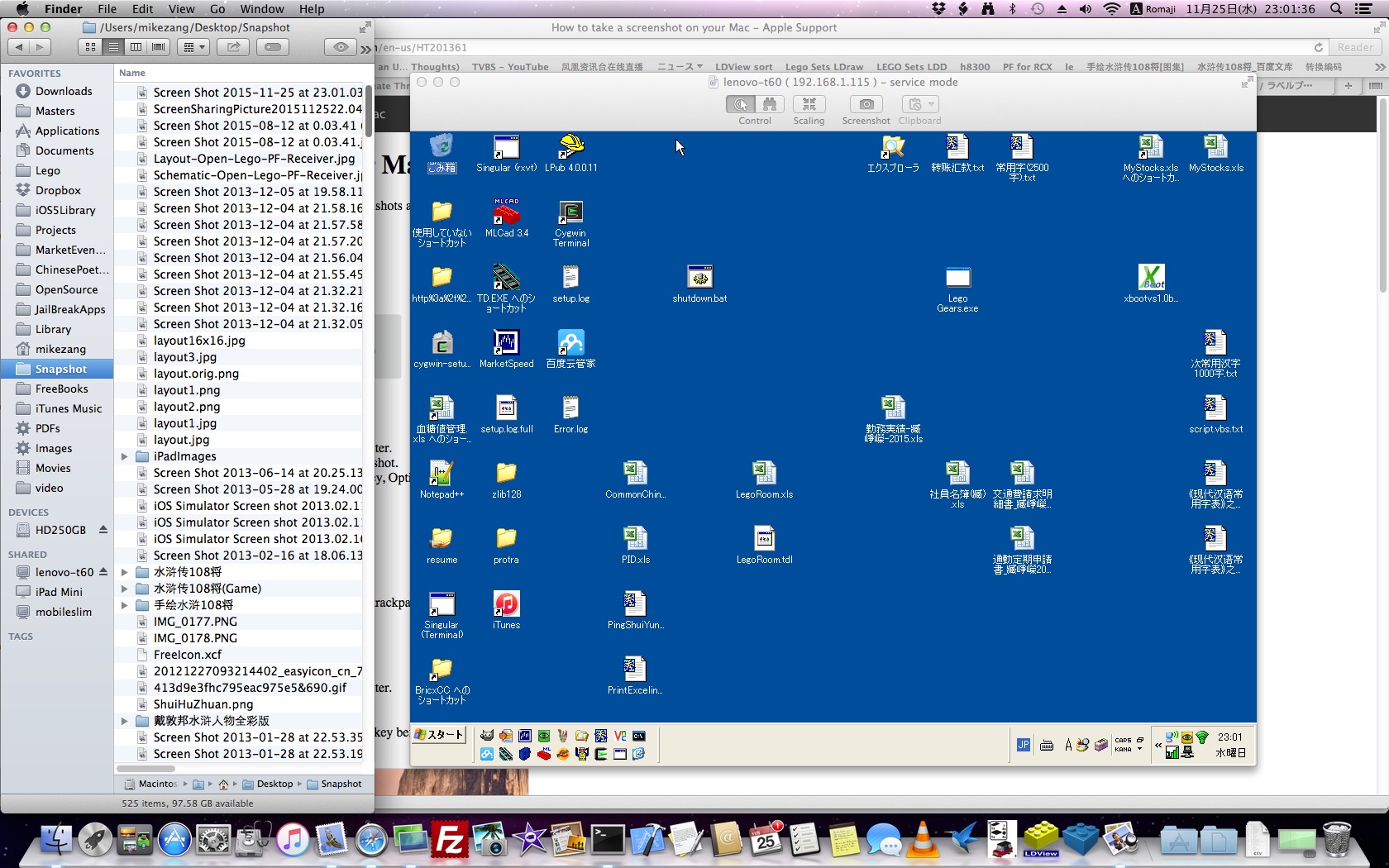The image size is (1389, 868).
Task: Expand the 水浒传108将(Game) folder
Action: tap(124, 589)
